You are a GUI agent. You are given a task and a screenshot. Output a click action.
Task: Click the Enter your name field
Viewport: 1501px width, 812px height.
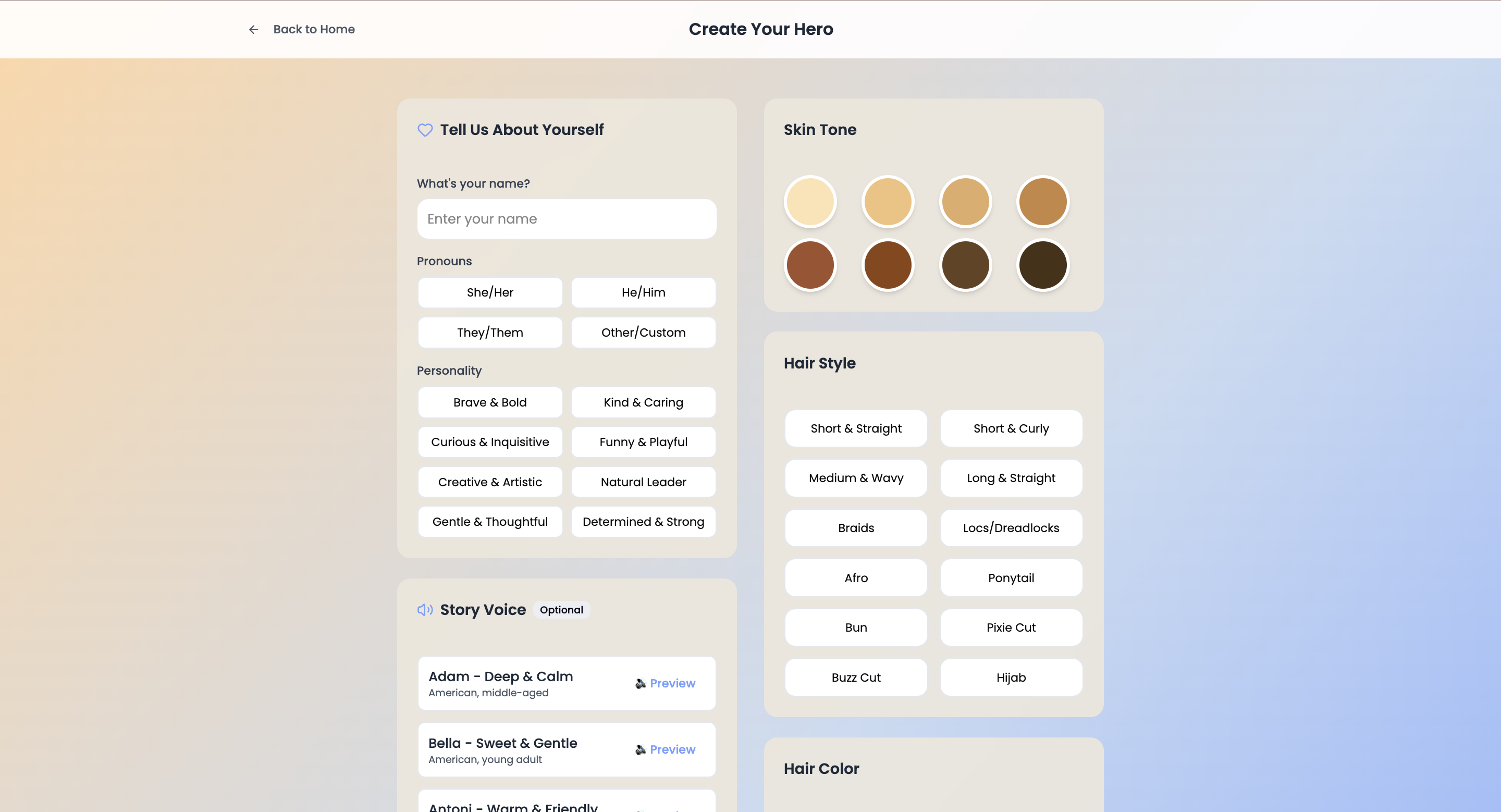567,219
